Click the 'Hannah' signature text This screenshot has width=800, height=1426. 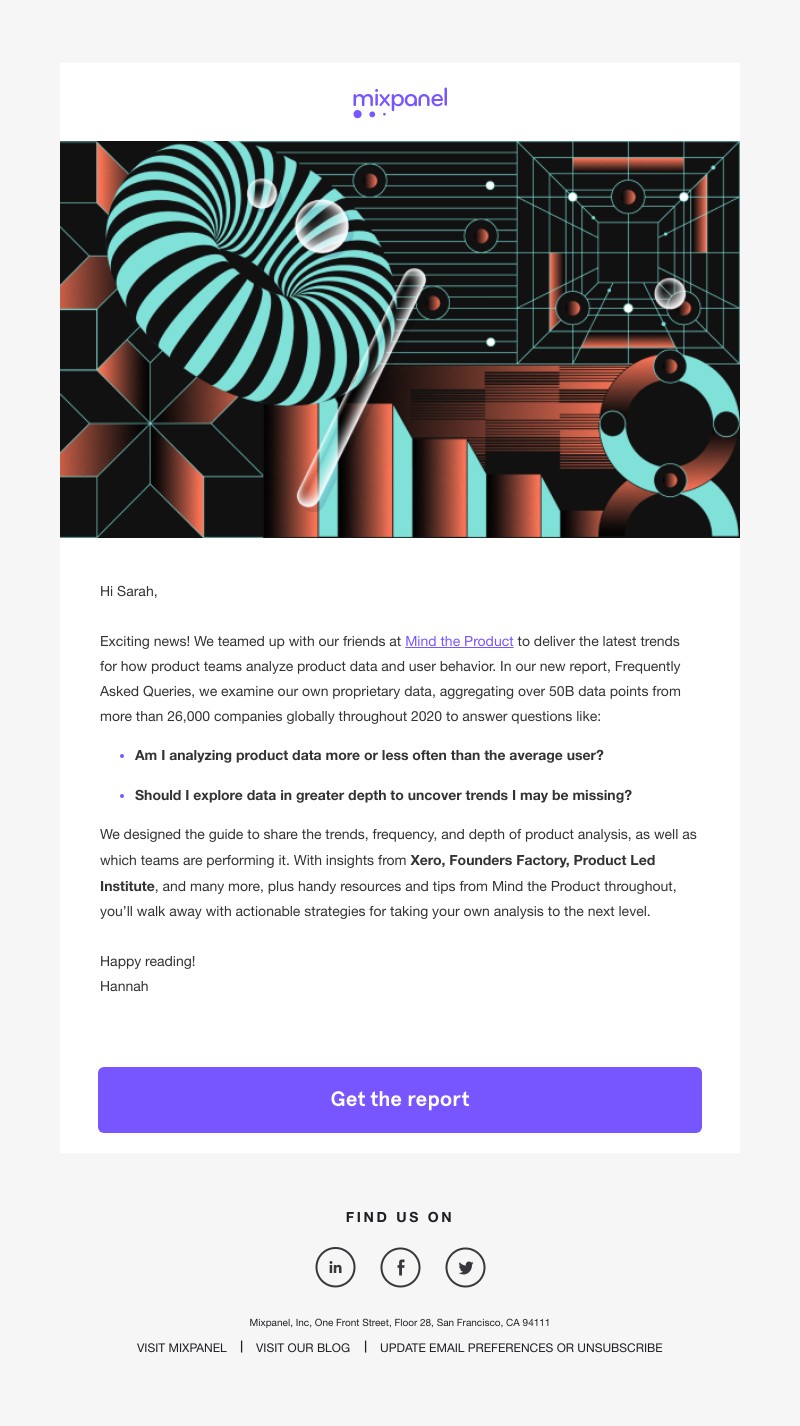click(124, 986)
